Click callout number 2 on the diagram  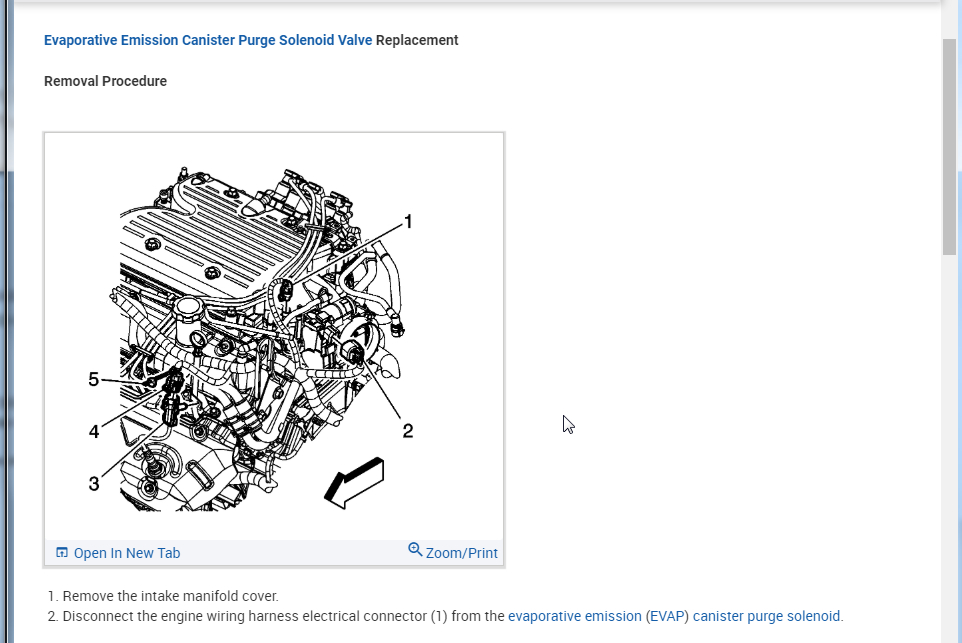click(x=408, y=431)
